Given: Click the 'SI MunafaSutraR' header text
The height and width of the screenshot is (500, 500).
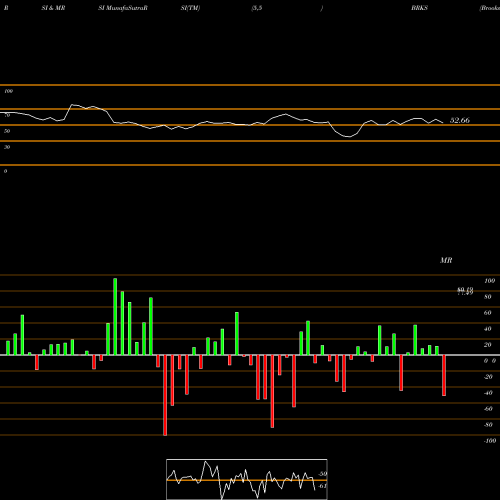Looking at the screenshot, I should pos(123,8).
